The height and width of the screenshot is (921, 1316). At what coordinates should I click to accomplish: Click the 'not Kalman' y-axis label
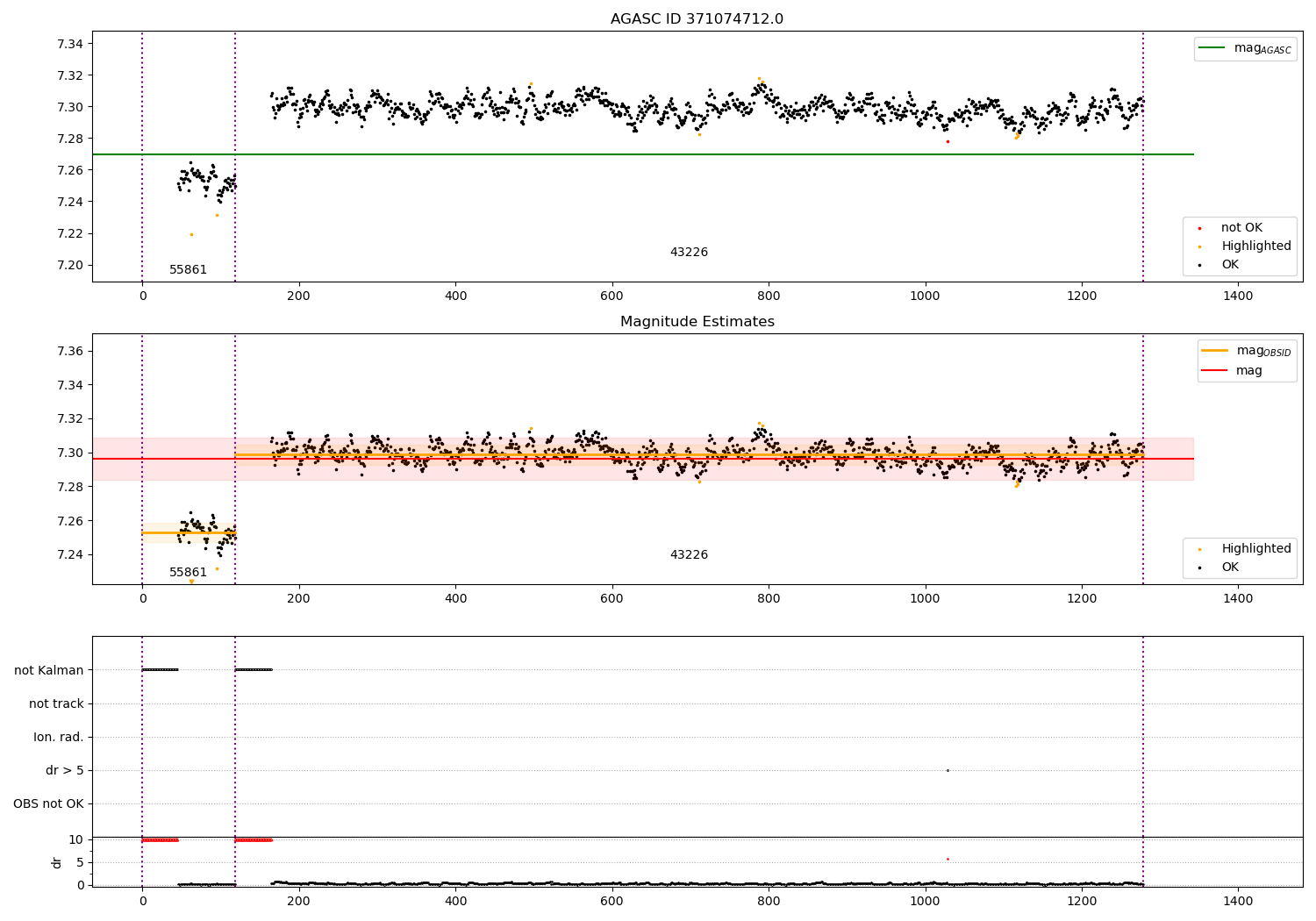tap(49, 670)
